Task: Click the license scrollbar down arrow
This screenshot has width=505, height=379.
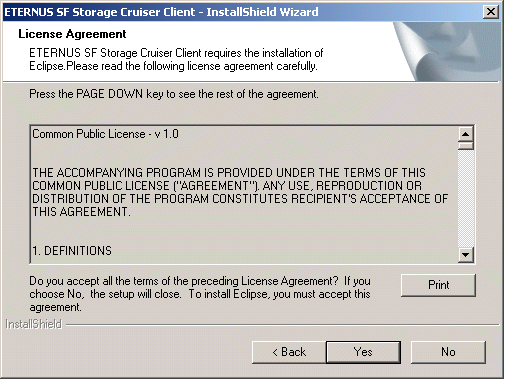Action: [466, 255]
